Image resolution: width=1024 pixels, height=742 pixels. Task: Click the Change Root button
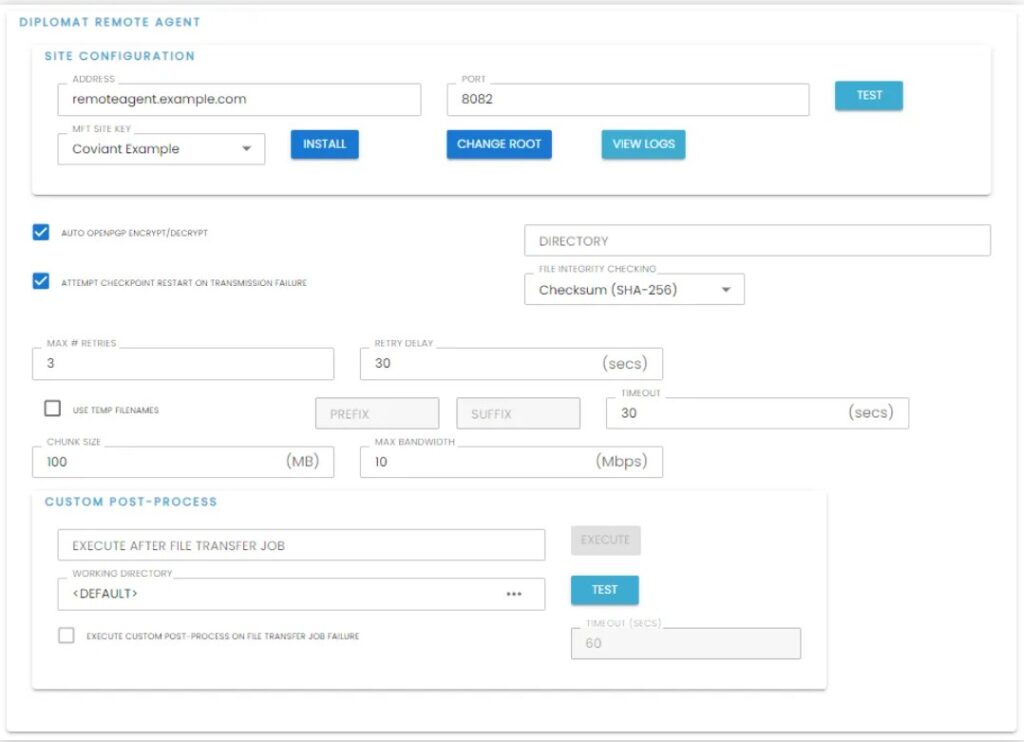[x=499, y=144]
